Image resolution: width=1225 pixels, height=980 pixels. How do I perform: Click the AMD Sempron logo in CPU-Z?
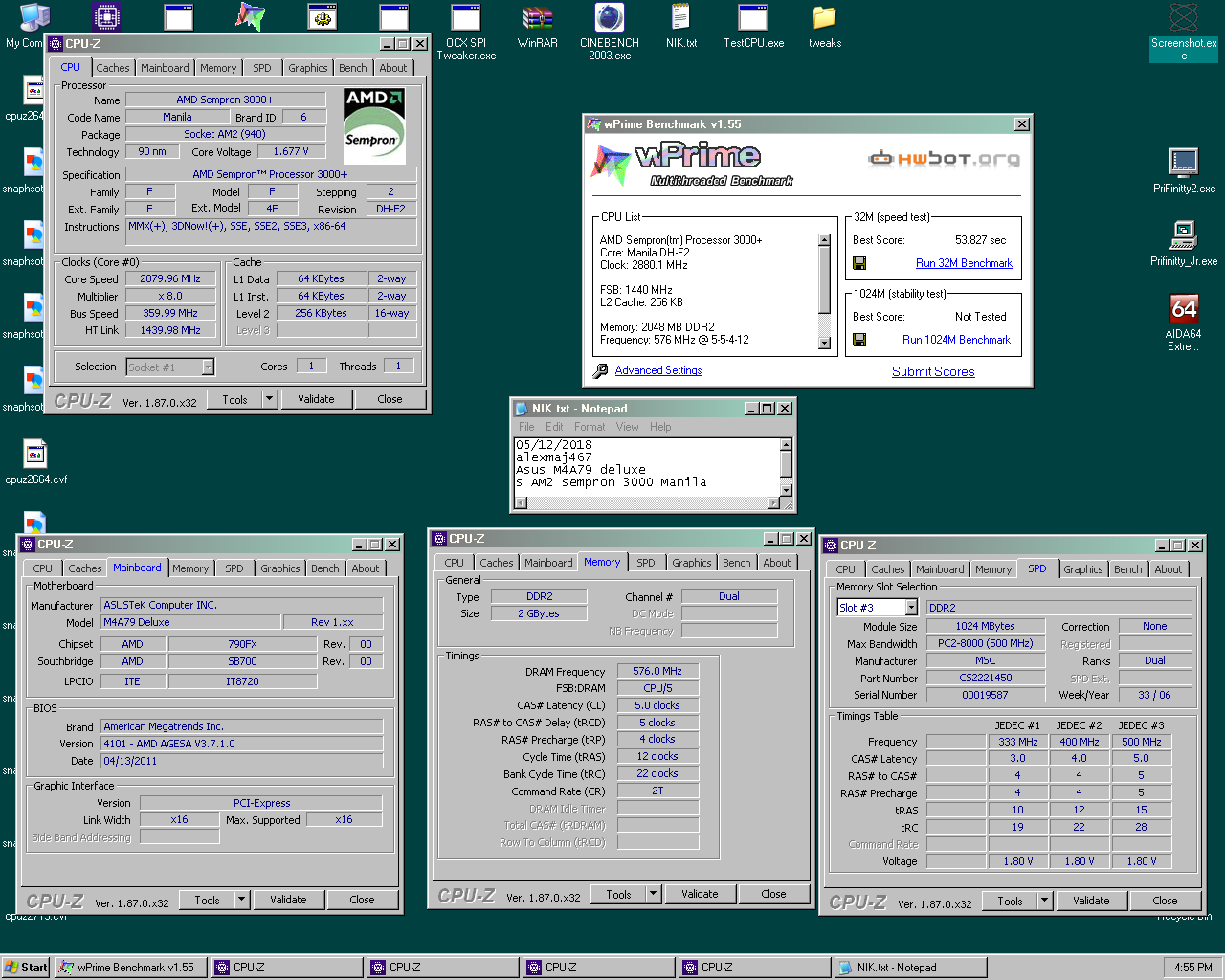tap(374, 126)
